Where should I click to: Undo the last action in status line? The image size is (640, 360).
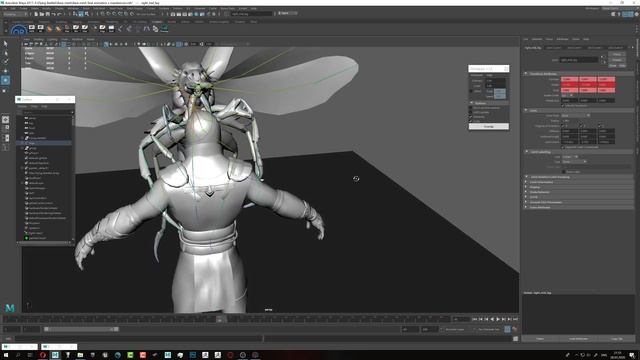coord(53,14)
